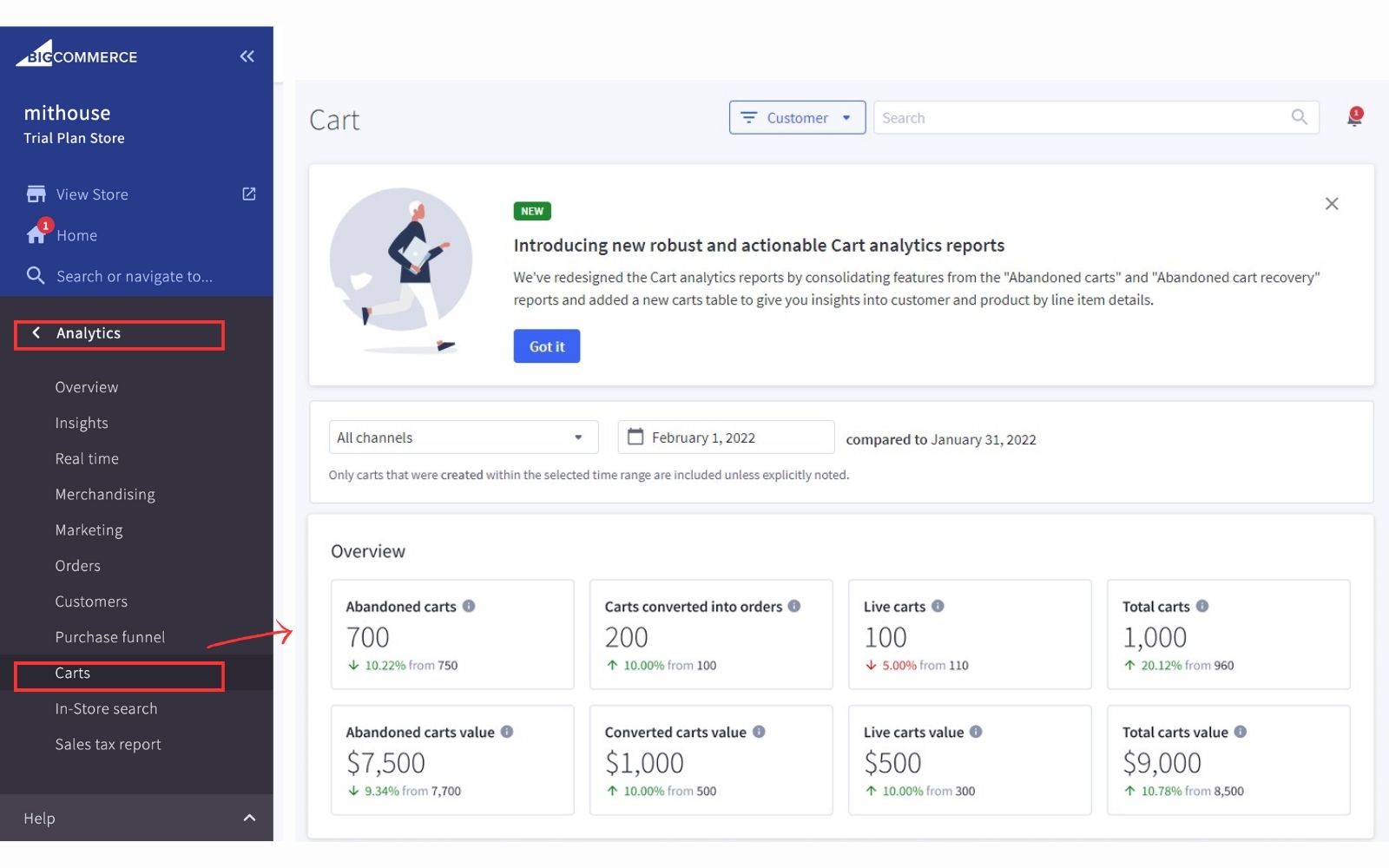Collapse the sidebar with double-chevron icon

coord(247,56)
